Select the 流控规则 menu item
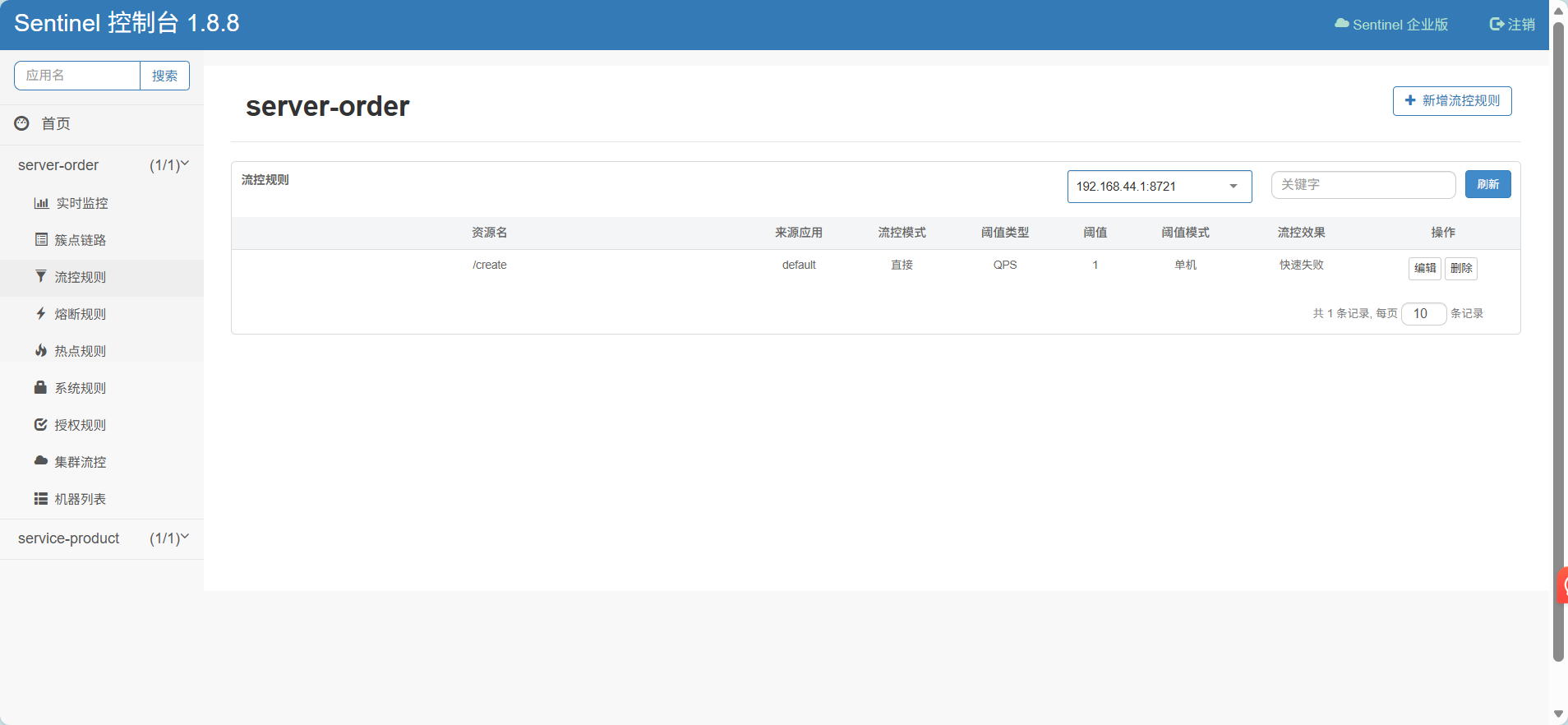 (x=102, y=277)
